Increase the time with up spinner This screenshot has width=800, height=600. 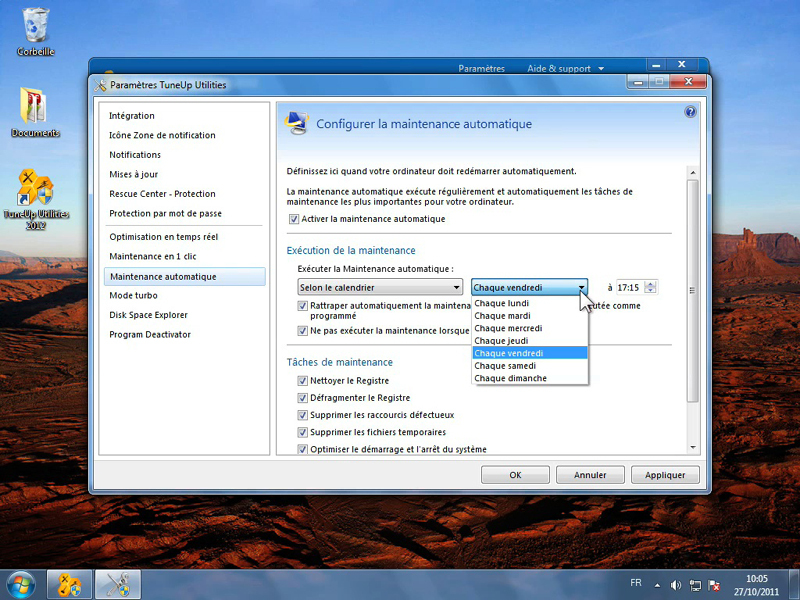[x=651, y=284]
